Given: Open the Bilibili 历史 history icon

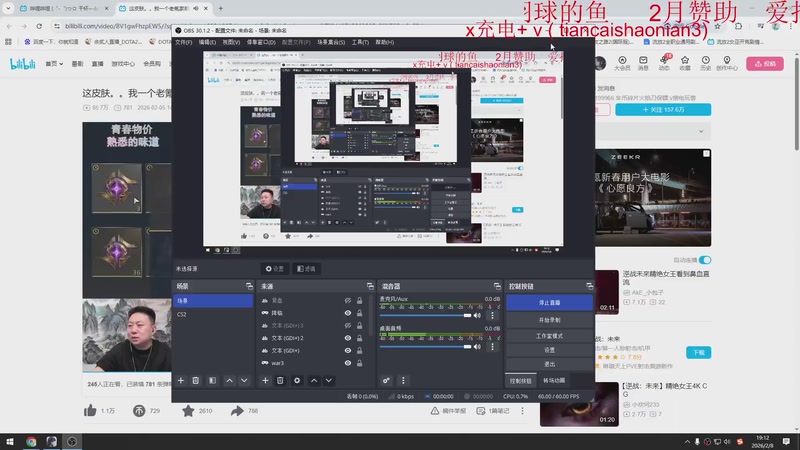Looking at the screenshot, I should click(706, 63).
